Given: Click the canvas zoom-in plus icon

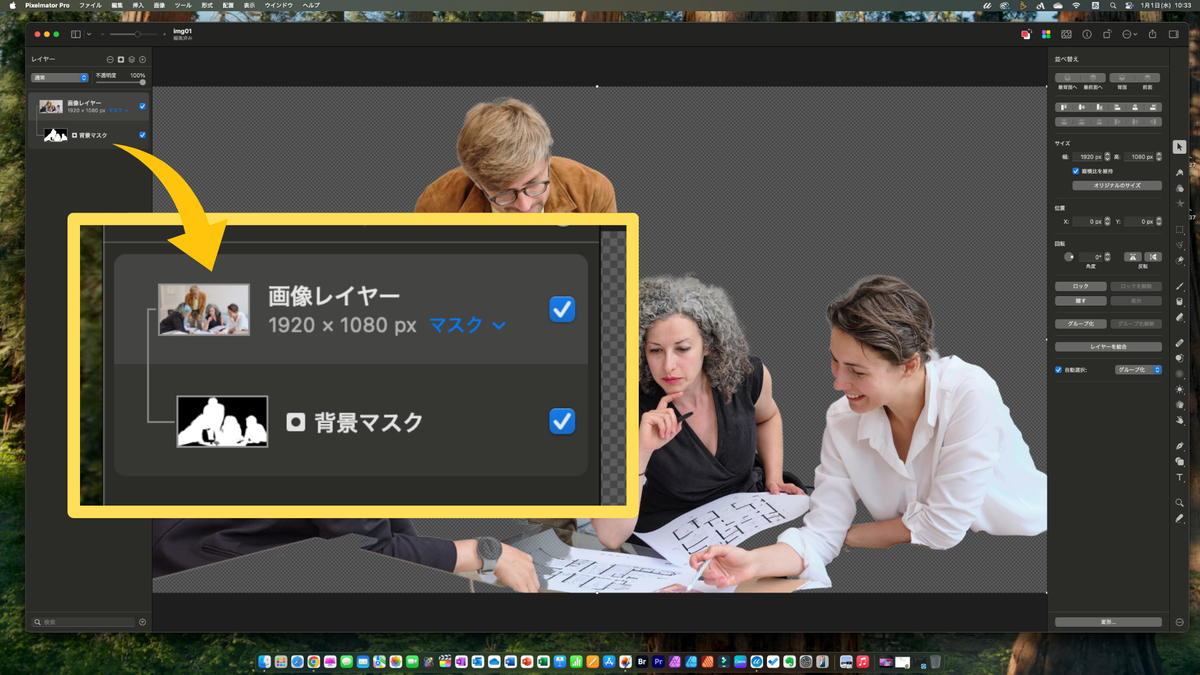Looking at the screenshot, I should coord(165,34).
